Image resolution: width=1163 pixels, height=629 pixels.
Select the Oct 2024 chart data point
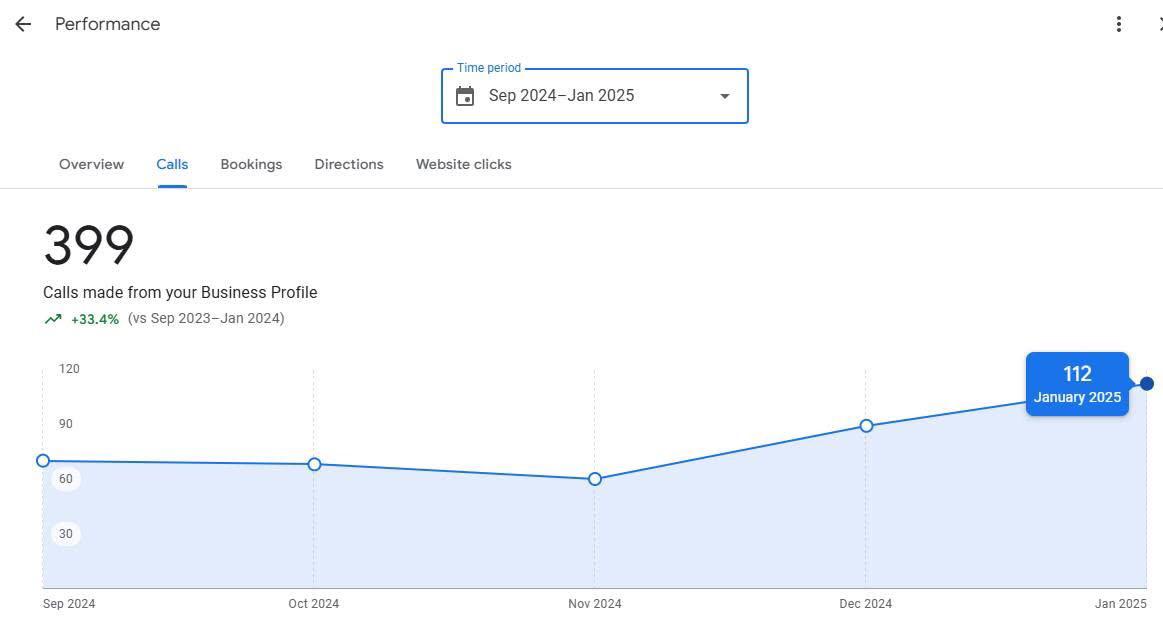coord(314,464)
